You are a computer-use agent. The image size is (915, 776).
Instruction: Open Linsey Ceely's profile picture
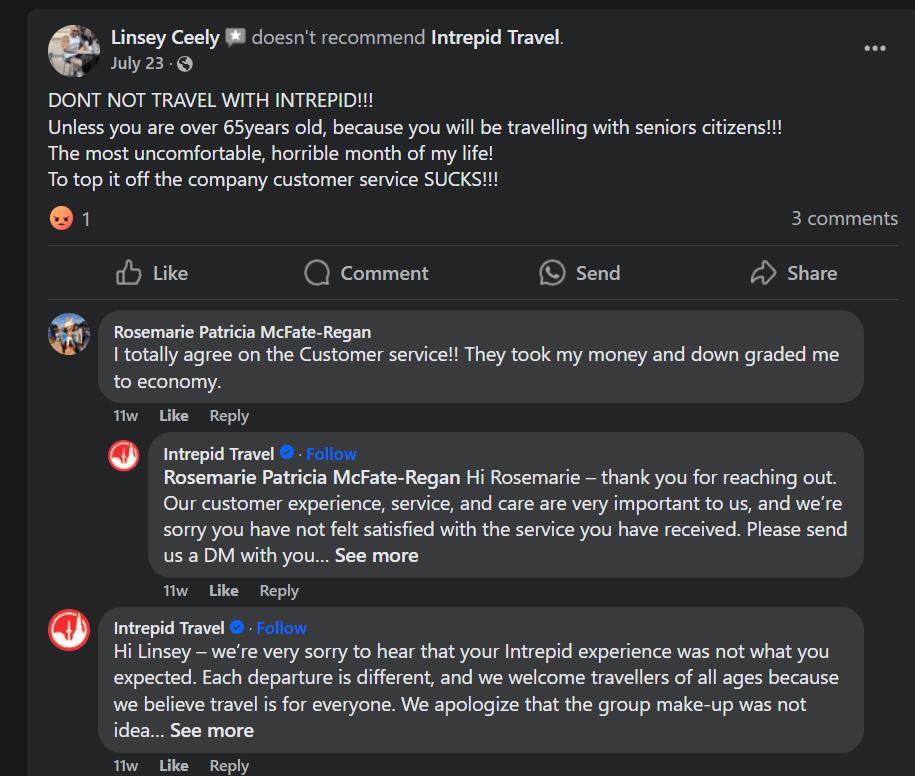coord(74,50)
